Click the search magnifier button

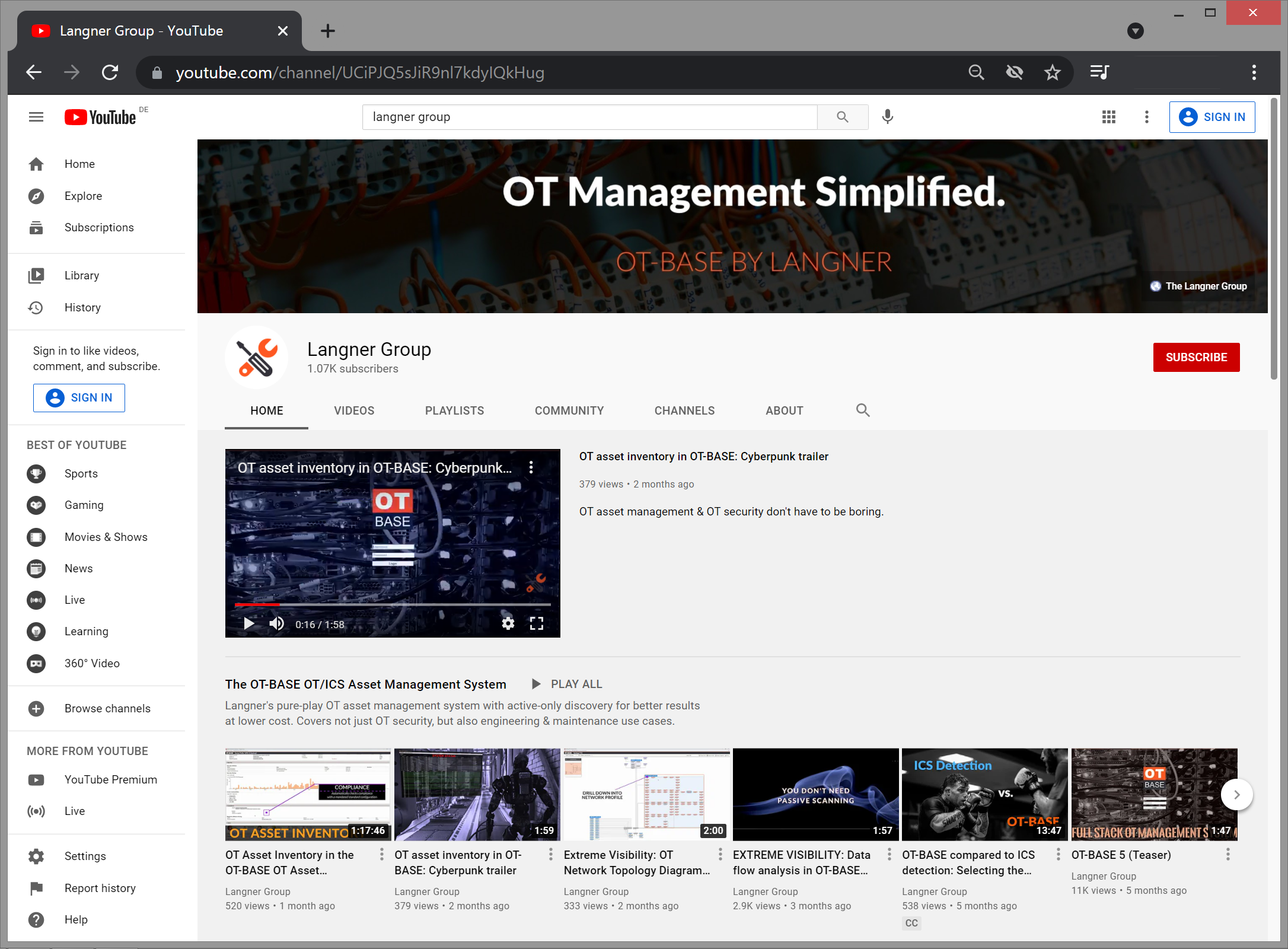(x=843, y=117)
